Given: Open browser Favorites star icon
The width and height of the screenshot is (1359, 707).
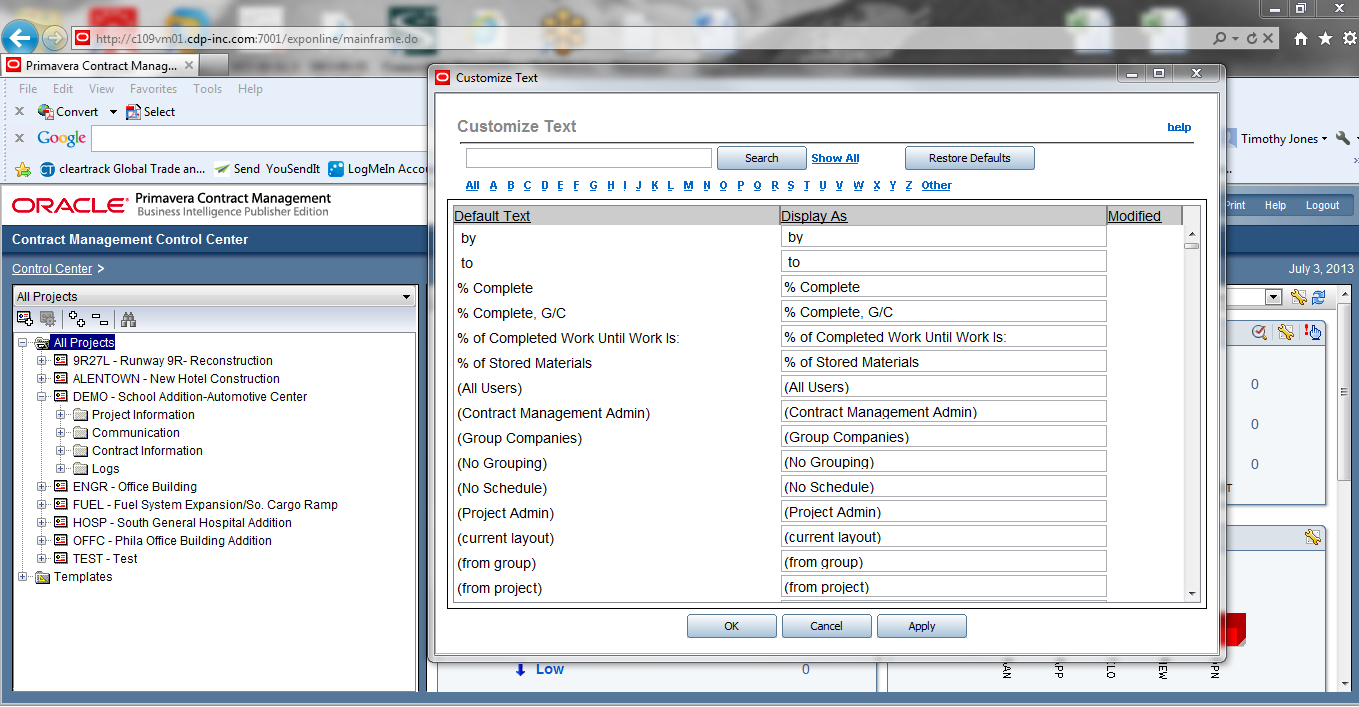Looking at the screenshot, I should click(1325, 38).
